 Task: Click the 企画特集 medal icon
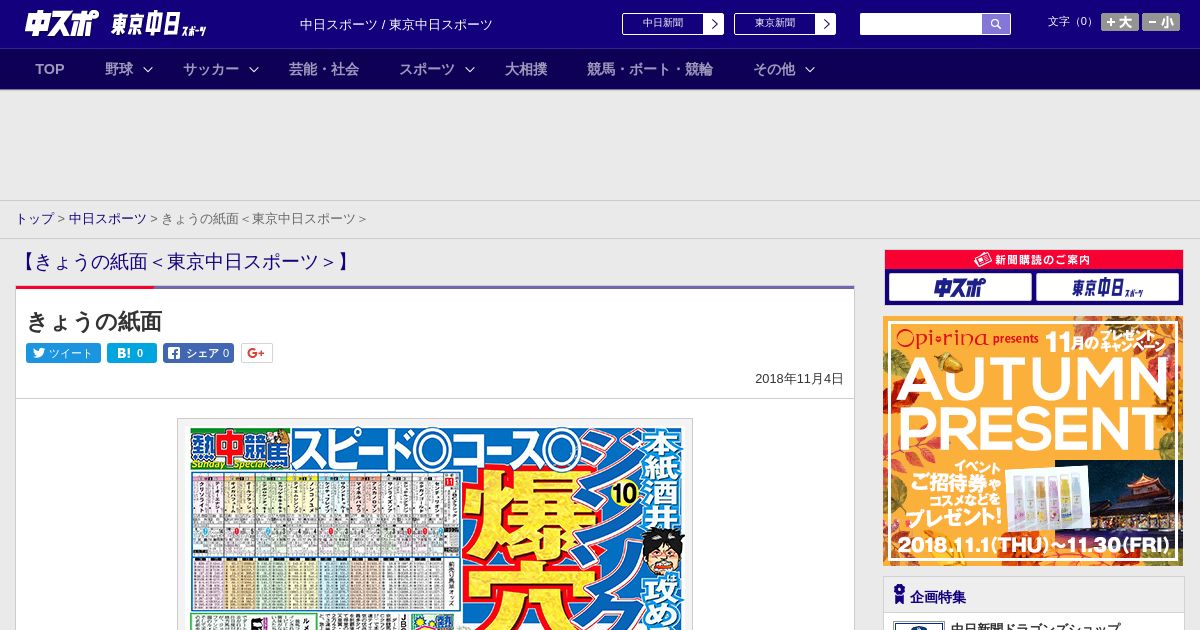[899, 595]
